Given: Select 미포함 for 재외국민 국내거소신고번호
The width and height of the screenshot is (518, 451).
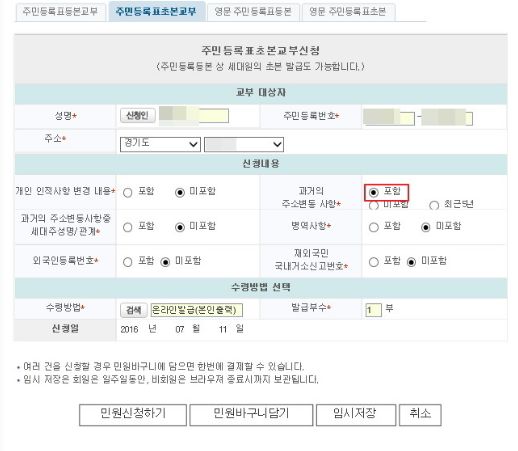Looking at the screenshot, I should coord(411,262).
